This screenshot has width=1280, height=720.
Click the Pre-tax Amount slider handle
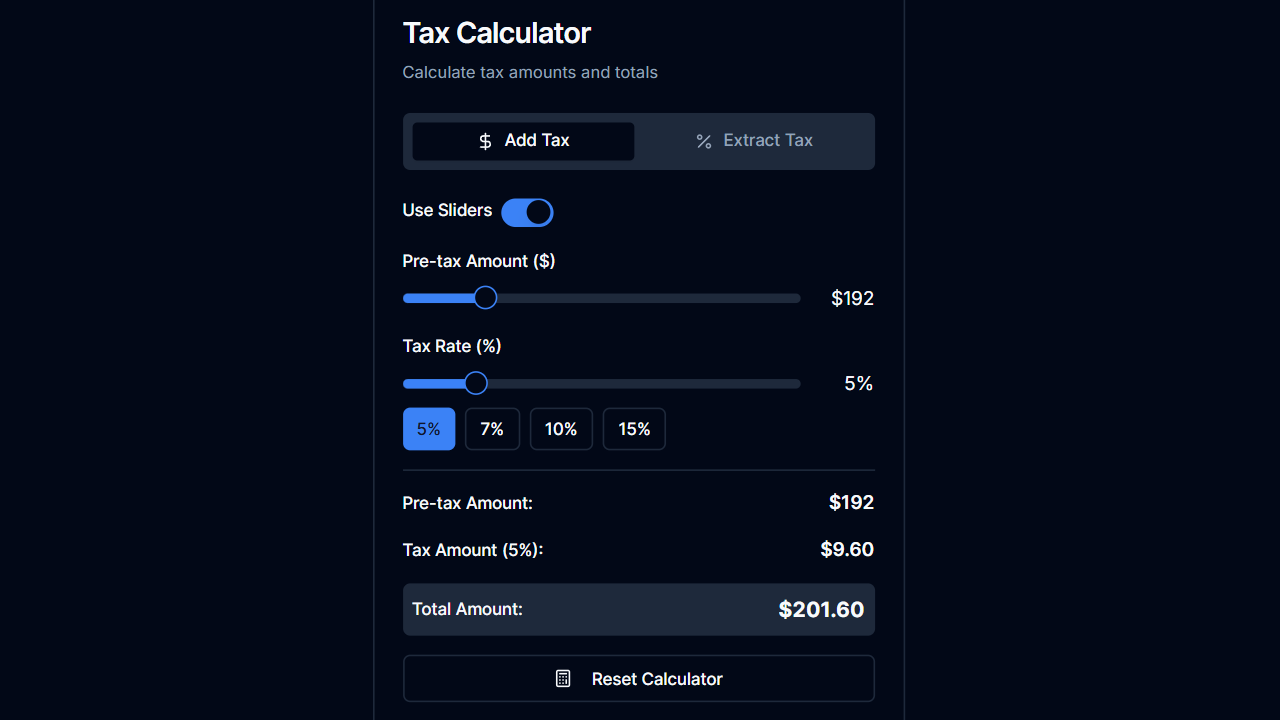tap(485, 297)
